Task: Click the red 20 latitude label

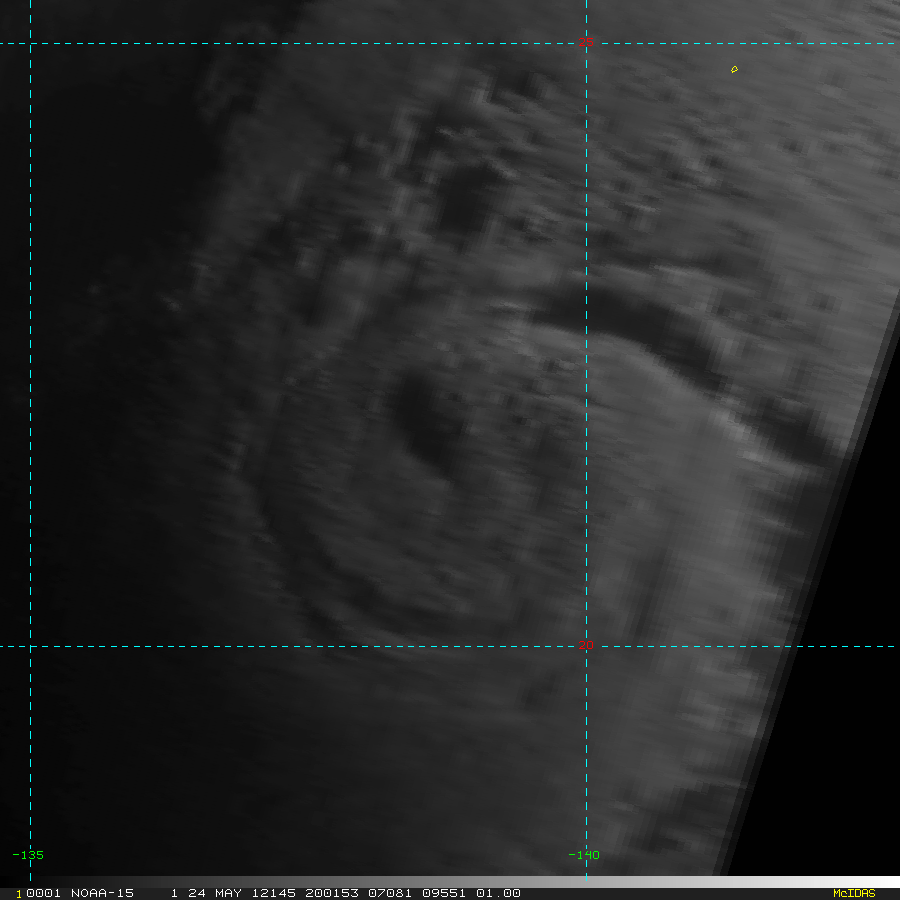Action: pos(586,645)
